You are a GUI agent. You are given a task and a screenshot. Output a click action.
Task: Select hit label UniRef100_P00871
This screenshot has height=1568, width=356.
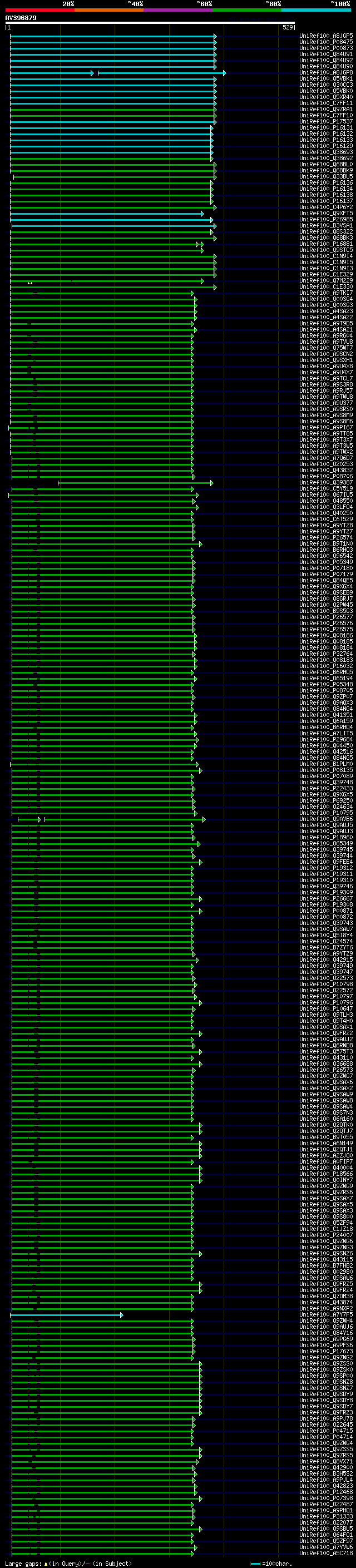[325, 911]
